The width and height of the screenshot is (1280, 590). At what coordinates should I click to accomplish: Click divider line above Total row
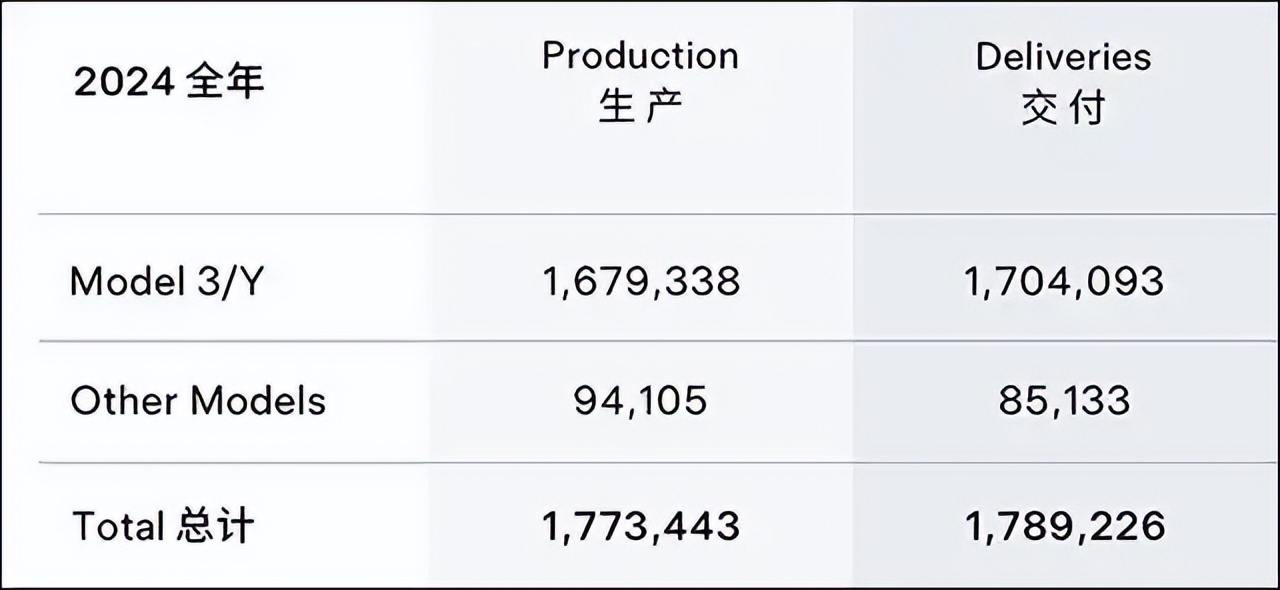(x=658, y=462)
